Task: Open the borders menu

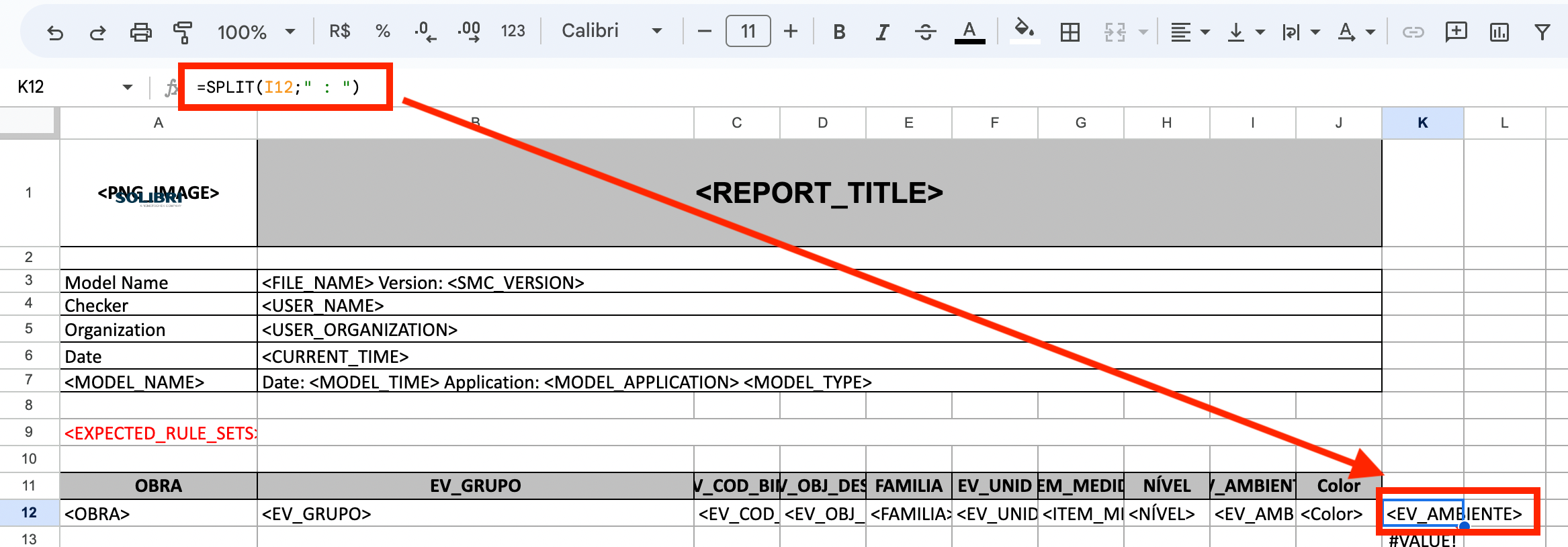Action: tap(1070, 32)
